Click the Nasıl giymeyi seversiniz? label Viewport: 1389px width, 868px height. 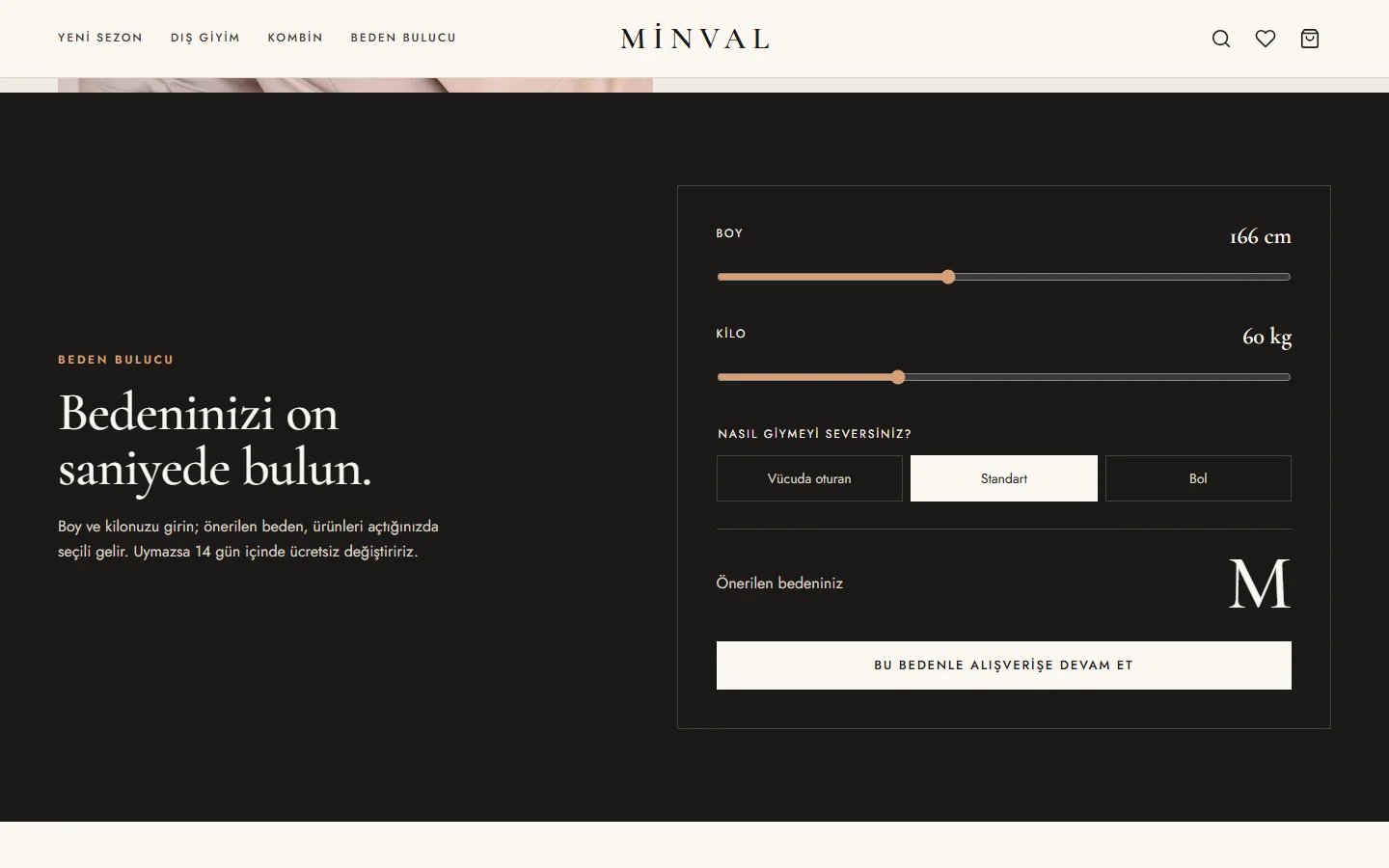(814, 434)
